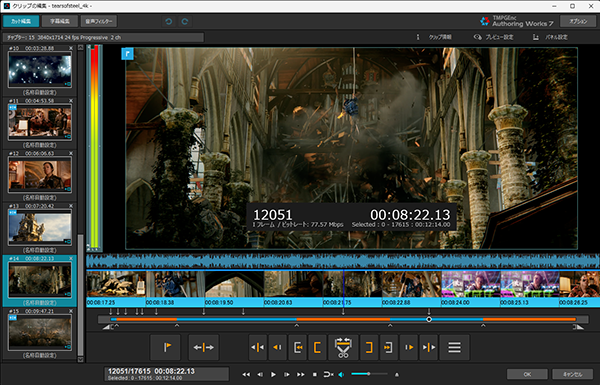Delete chapter #13 with its X button
This screenshot has width=600, height=385.
(71, 206)
